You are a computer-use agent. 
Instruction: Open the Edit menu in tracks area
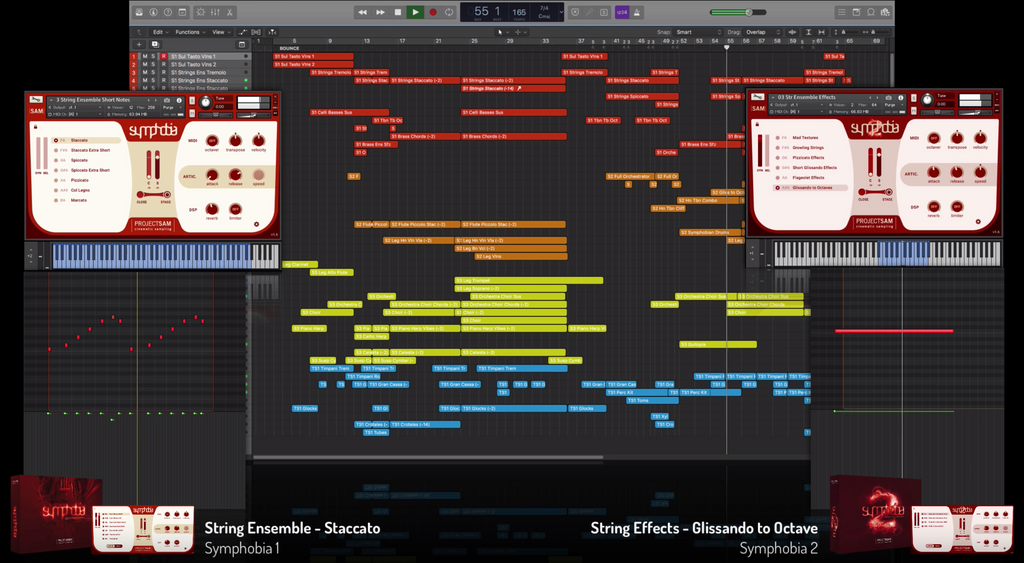coord(159,32)
